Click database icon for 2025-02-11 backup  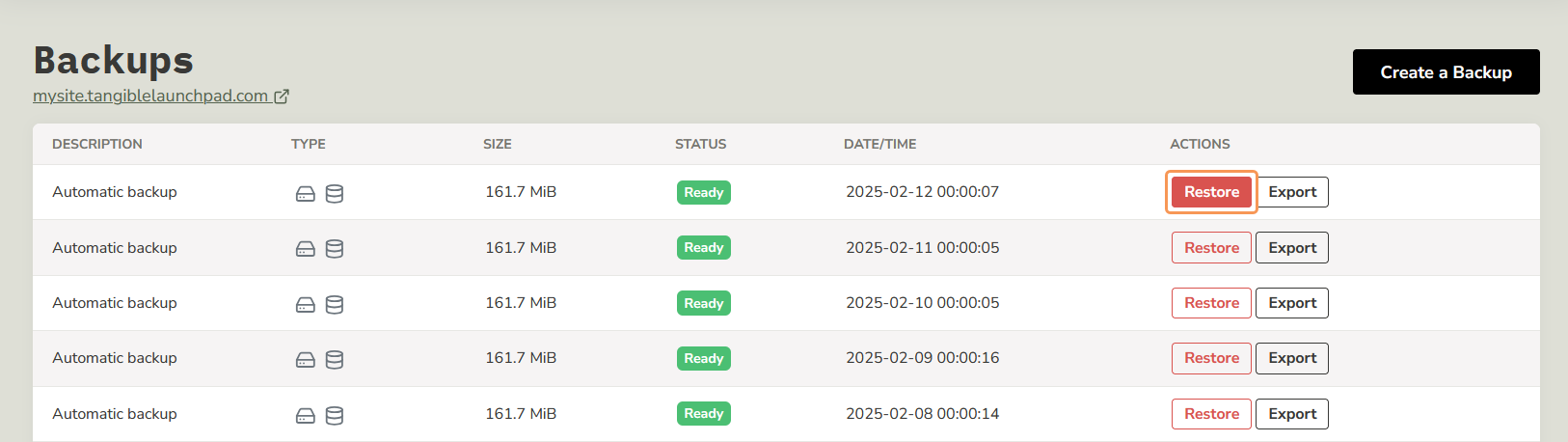coord(335,249)
